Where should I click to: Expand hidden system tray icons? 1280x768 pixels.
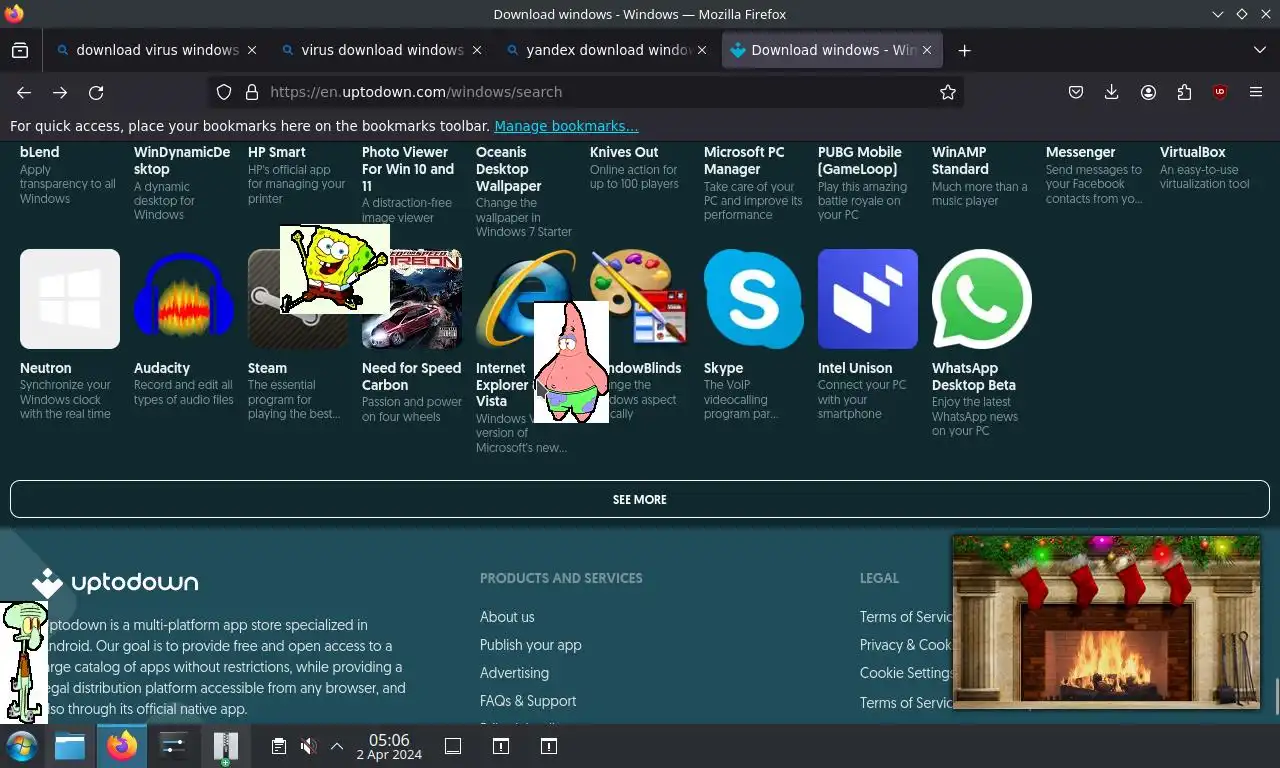click(x=337, y=746)
